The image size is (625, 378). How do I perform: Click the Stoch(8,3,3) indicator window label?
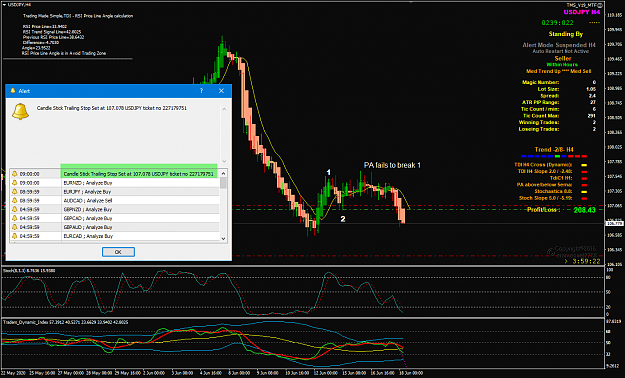coord(29,270)
